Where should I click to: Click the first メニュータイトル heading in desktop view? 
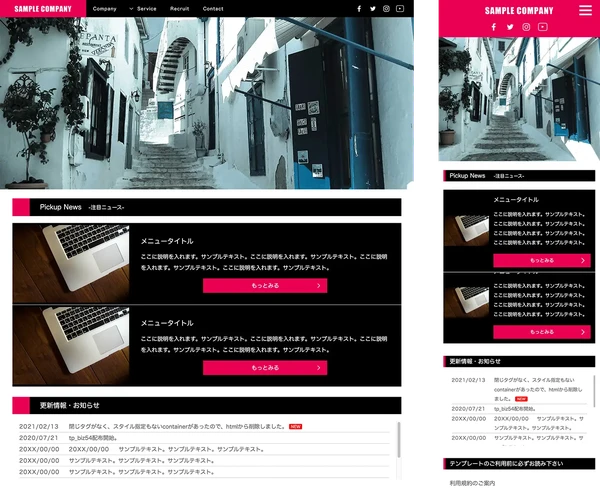click(167, 241)
